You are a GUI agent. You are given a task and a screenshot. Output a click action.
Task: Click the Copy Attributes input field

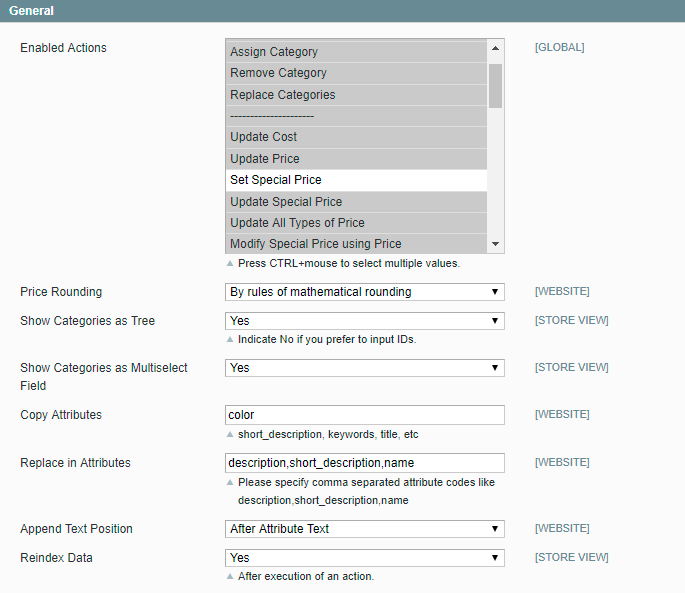click(364, 415)
